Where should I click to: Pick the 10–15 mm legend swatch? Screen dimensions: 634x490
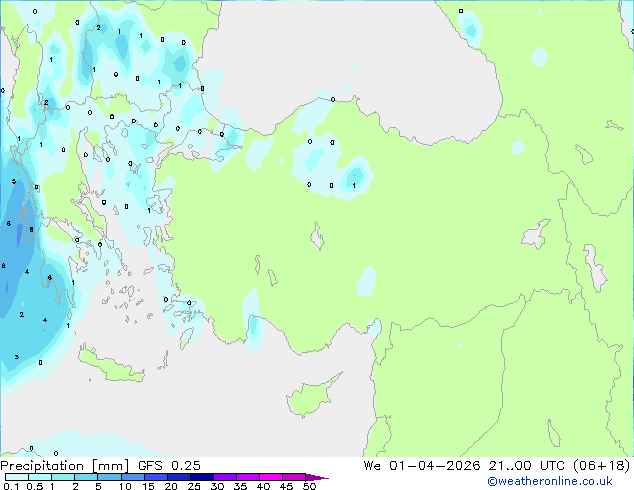tap(132, 477)
